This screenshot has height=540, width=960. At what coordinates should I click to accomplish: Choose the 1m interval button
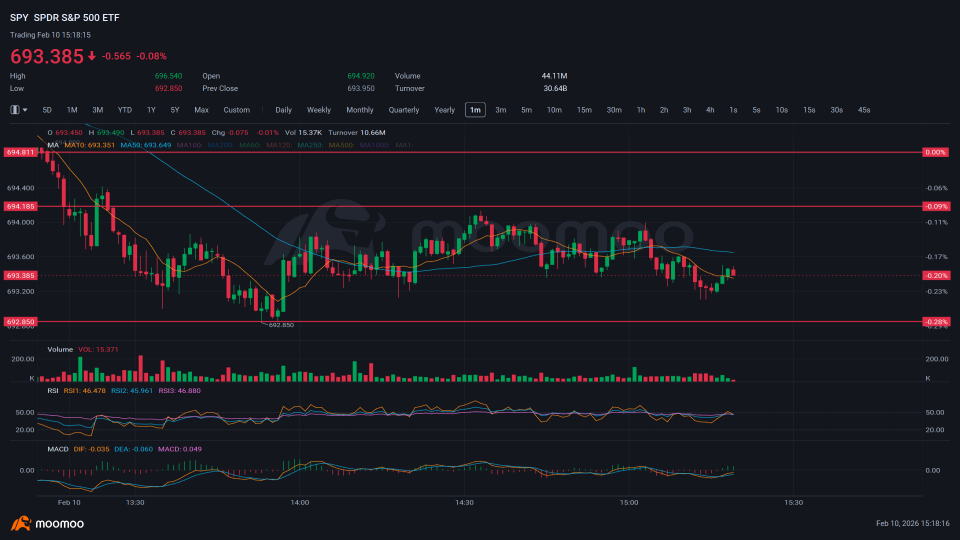tap(475, 110)
